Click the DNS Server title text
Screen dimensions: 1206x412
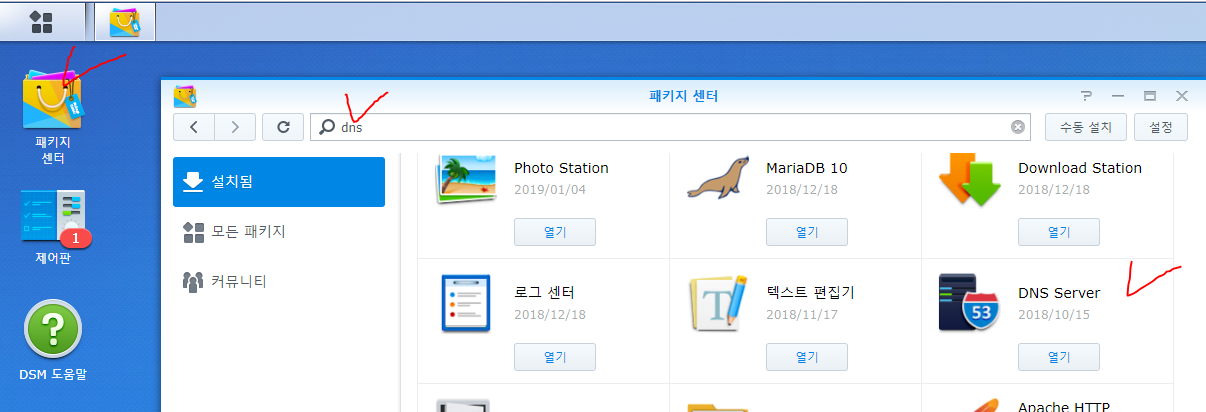coord(1059,293)
